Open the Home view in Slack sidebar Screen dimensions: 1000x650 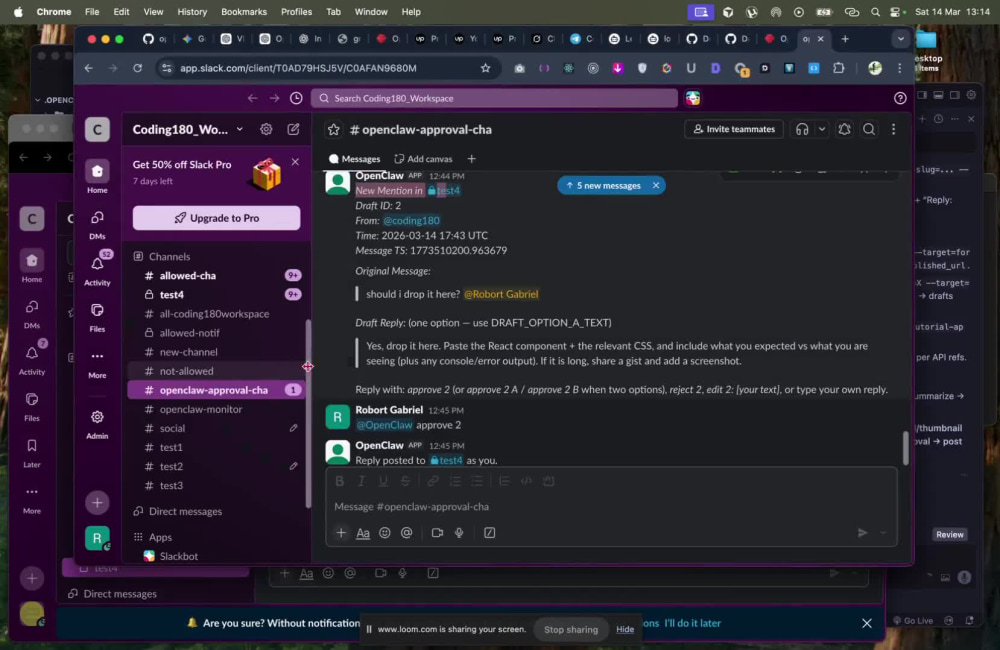click(97, 177)
